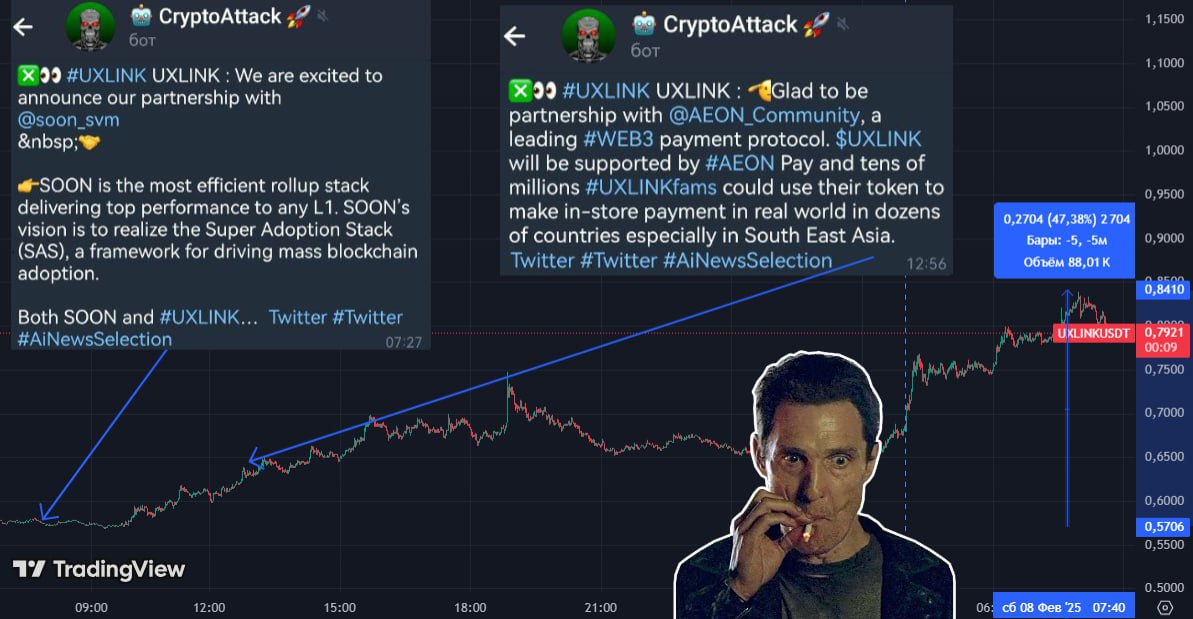This screenshot has width=1193, height=619.
Task: Click #AiNewsSelection hashtag in left message
Action: (94, 339)
